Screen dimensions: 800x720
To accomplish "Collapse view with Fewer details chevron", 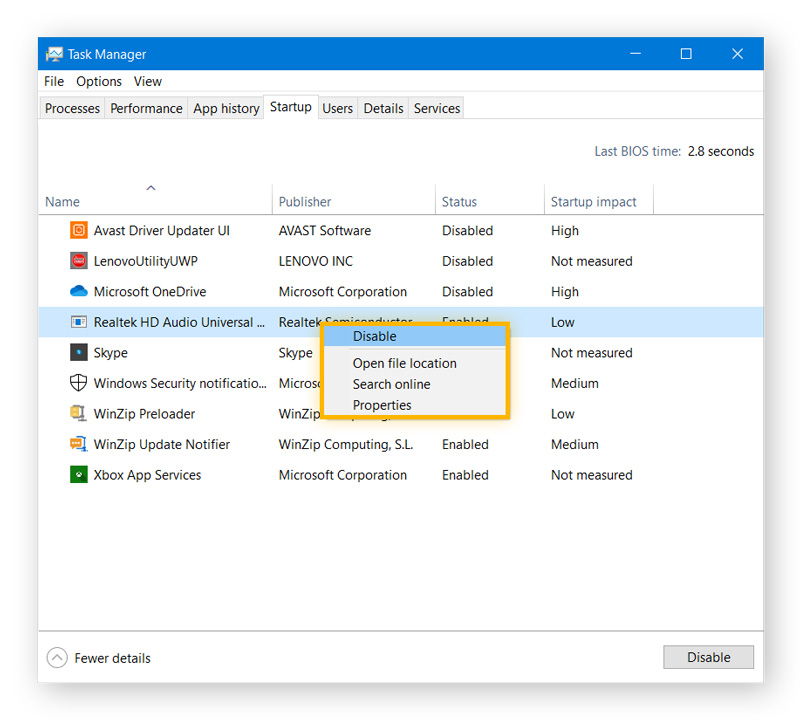I will click(58, 658).
